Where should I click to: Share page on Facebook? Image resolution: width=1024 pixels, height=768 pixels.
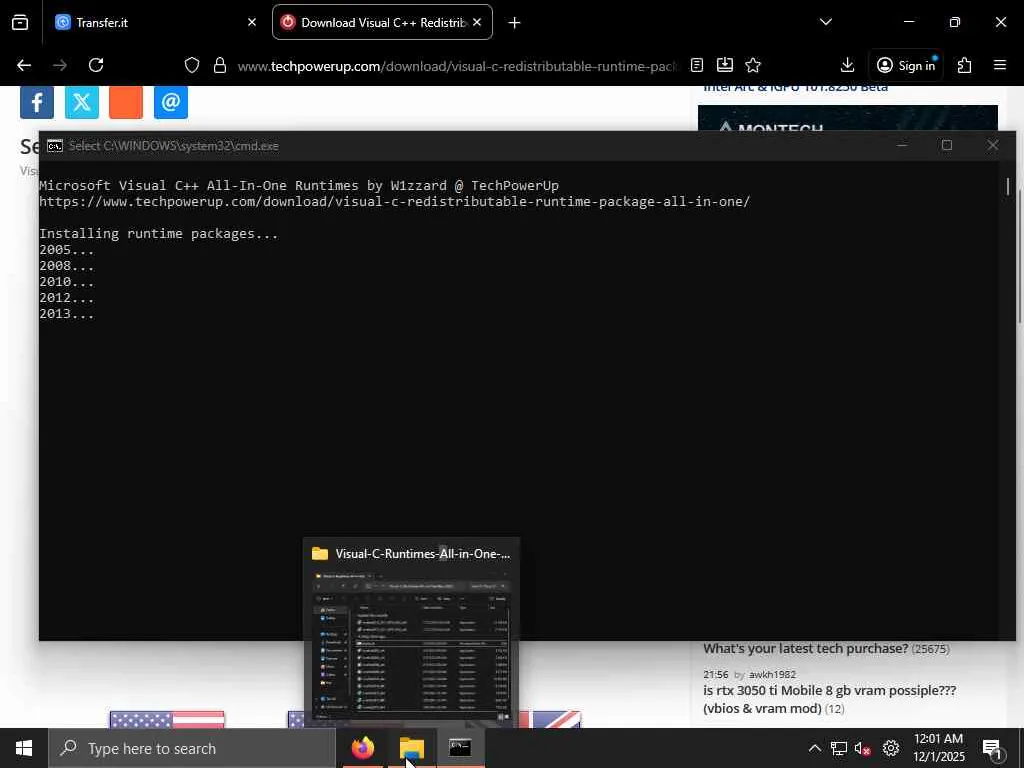[37, 103]
